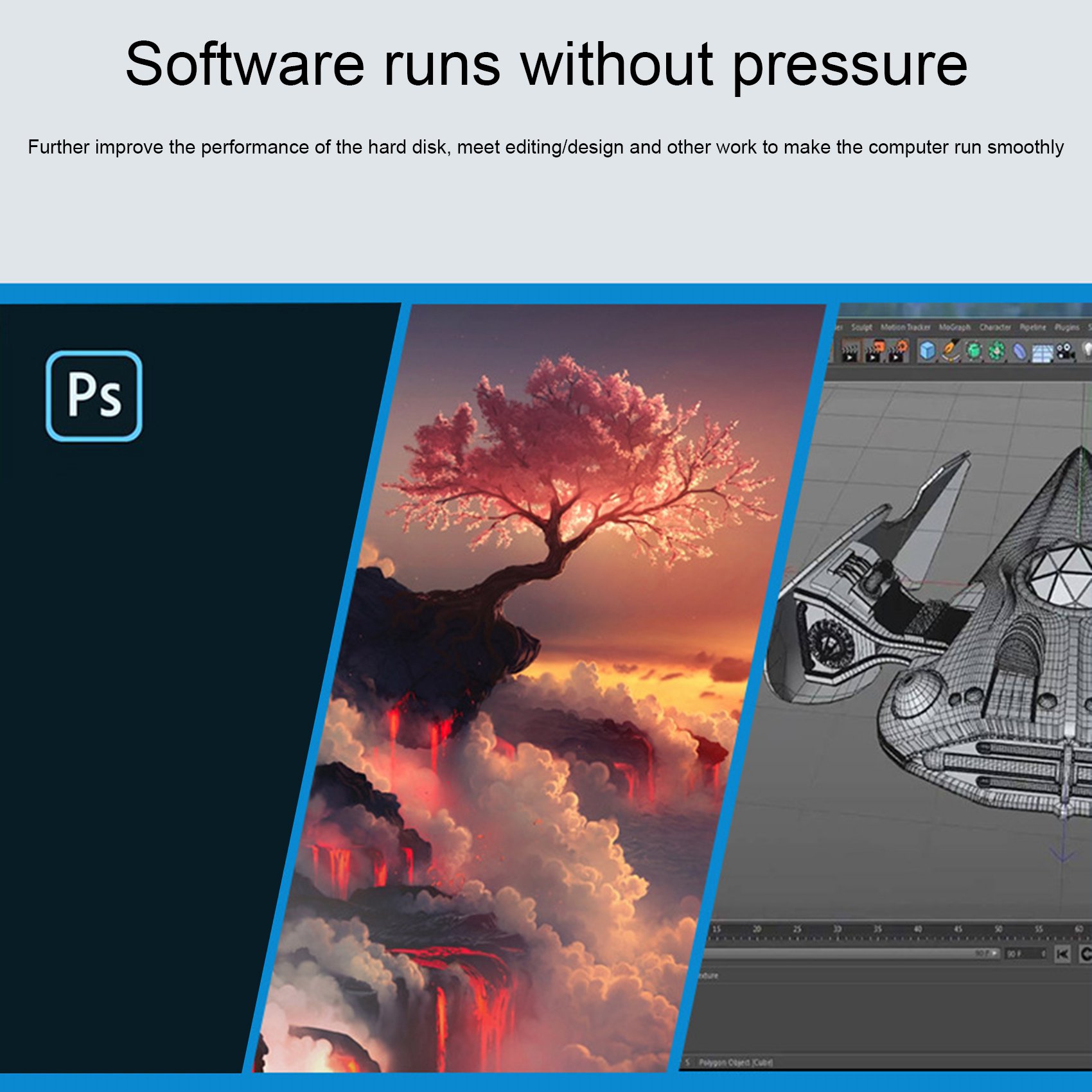This screenshot has width=1092, height=1092.
Task: Open Edit Render Settings gear clapperboard icon
Action: 897,351
